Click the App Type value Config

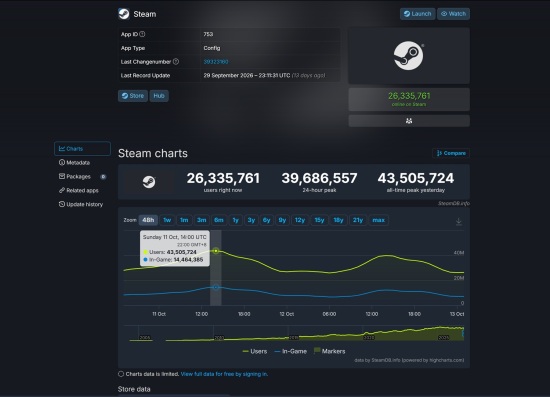pyautogui.click(x=212, y=48)
